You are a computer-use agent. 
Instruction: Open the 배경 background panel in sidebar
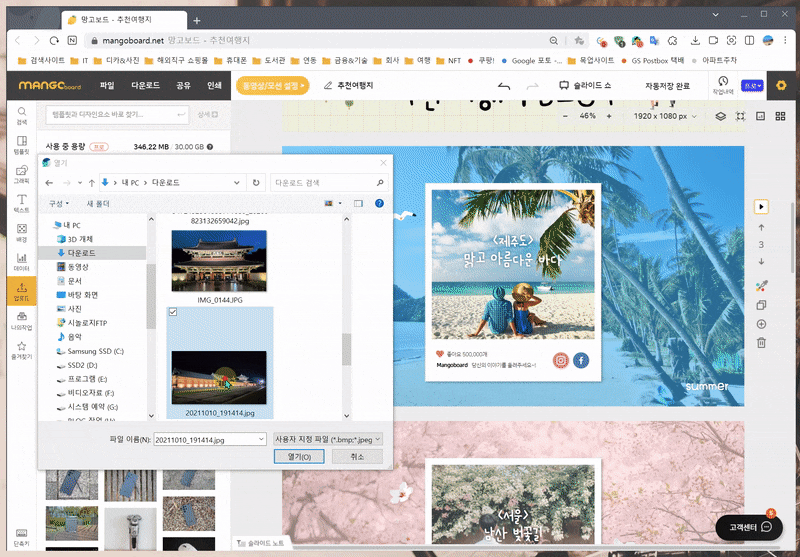point(21,233)
